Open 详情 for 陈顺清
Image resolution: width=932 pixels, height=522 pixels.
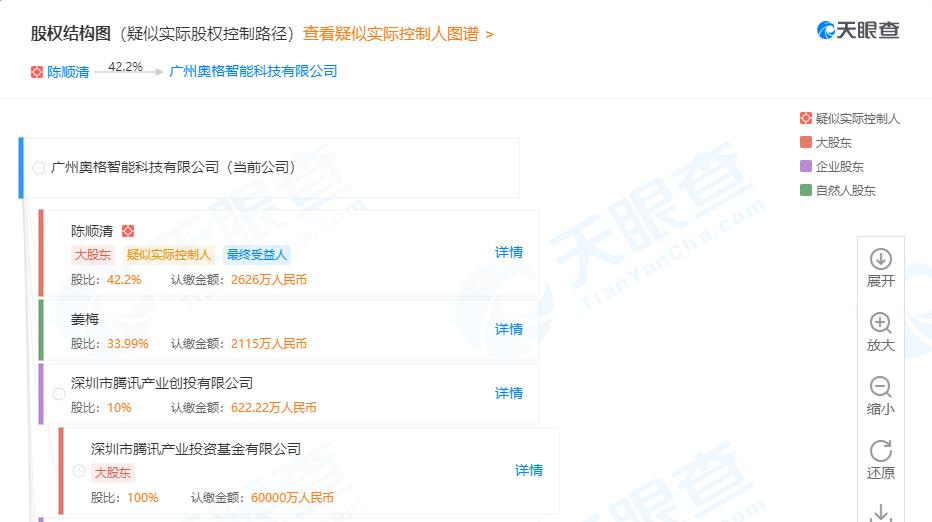(509, 252)
